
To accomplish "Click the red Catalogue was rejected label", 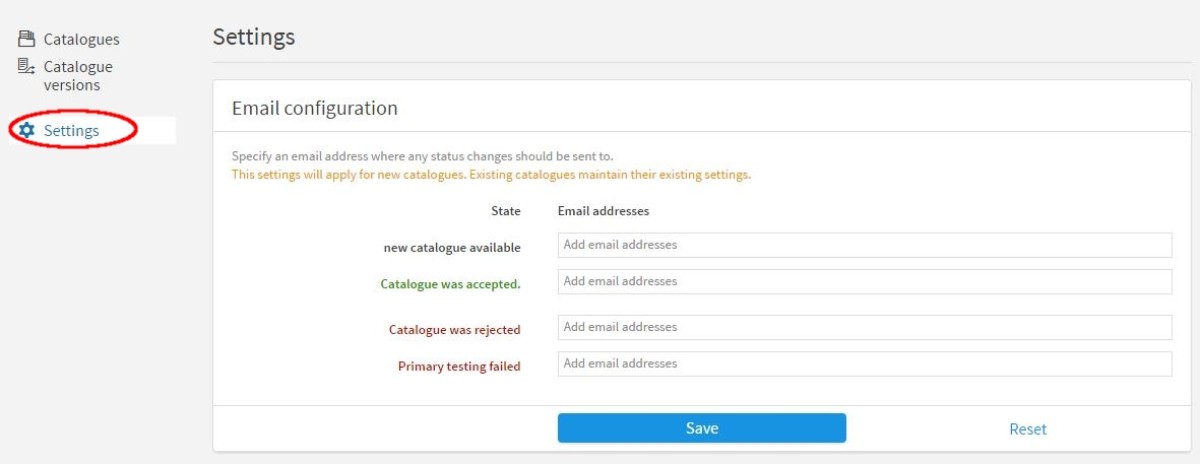I will (x=455, y=329).
